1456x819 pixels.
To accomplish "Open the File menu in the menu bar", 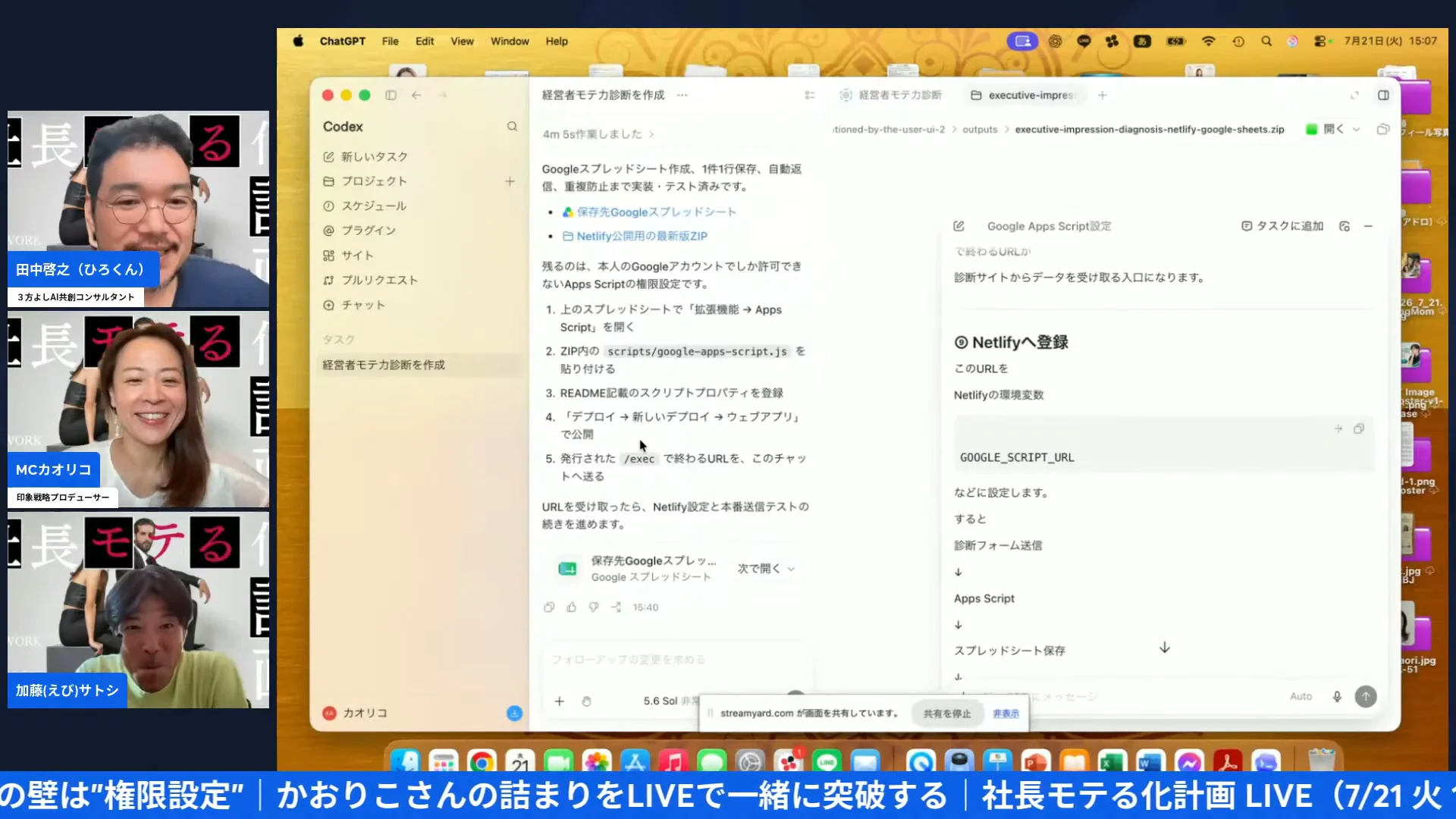I will click(390, 41).
